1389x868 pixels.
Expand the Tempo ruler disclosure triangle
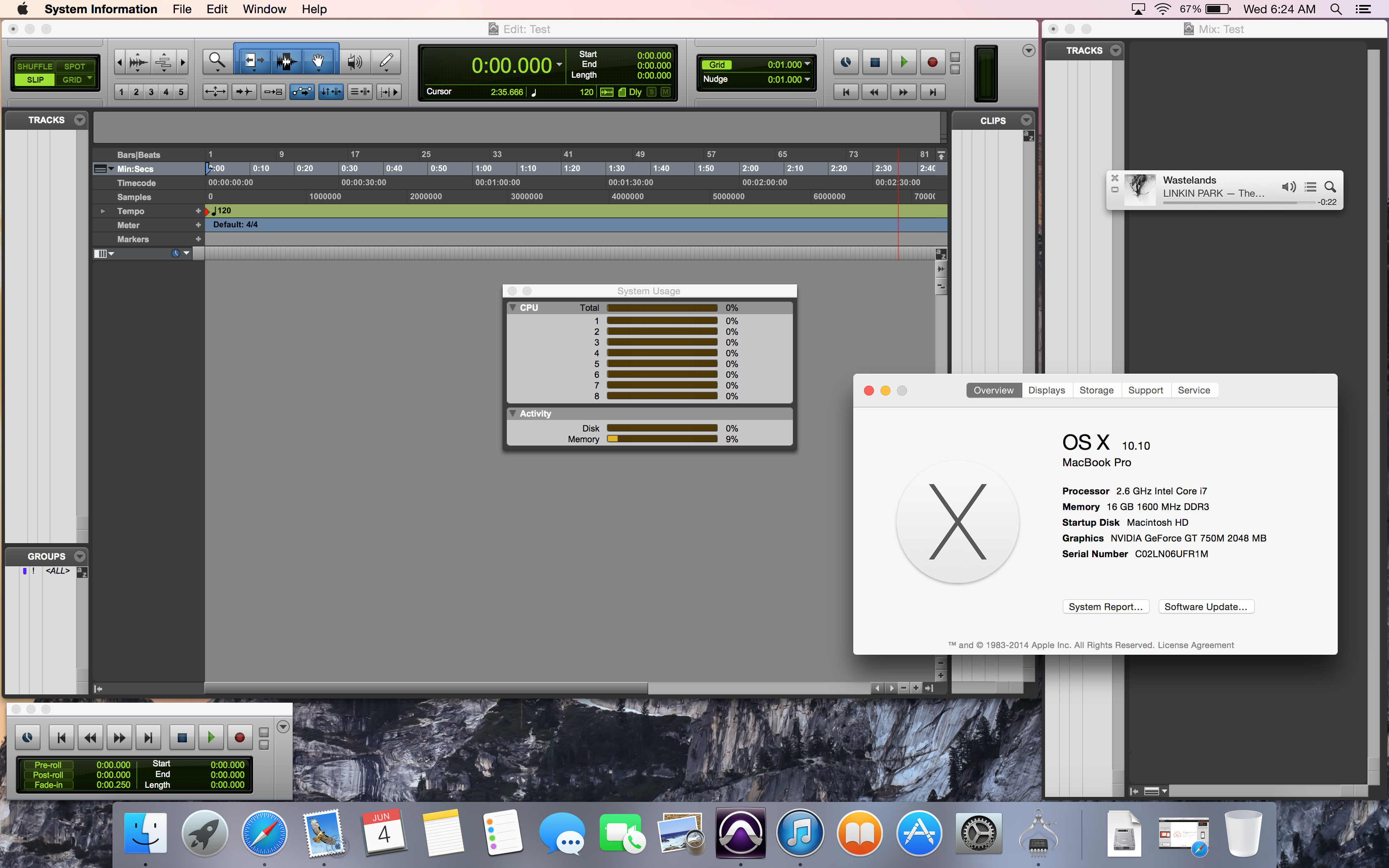coord(103,211)
